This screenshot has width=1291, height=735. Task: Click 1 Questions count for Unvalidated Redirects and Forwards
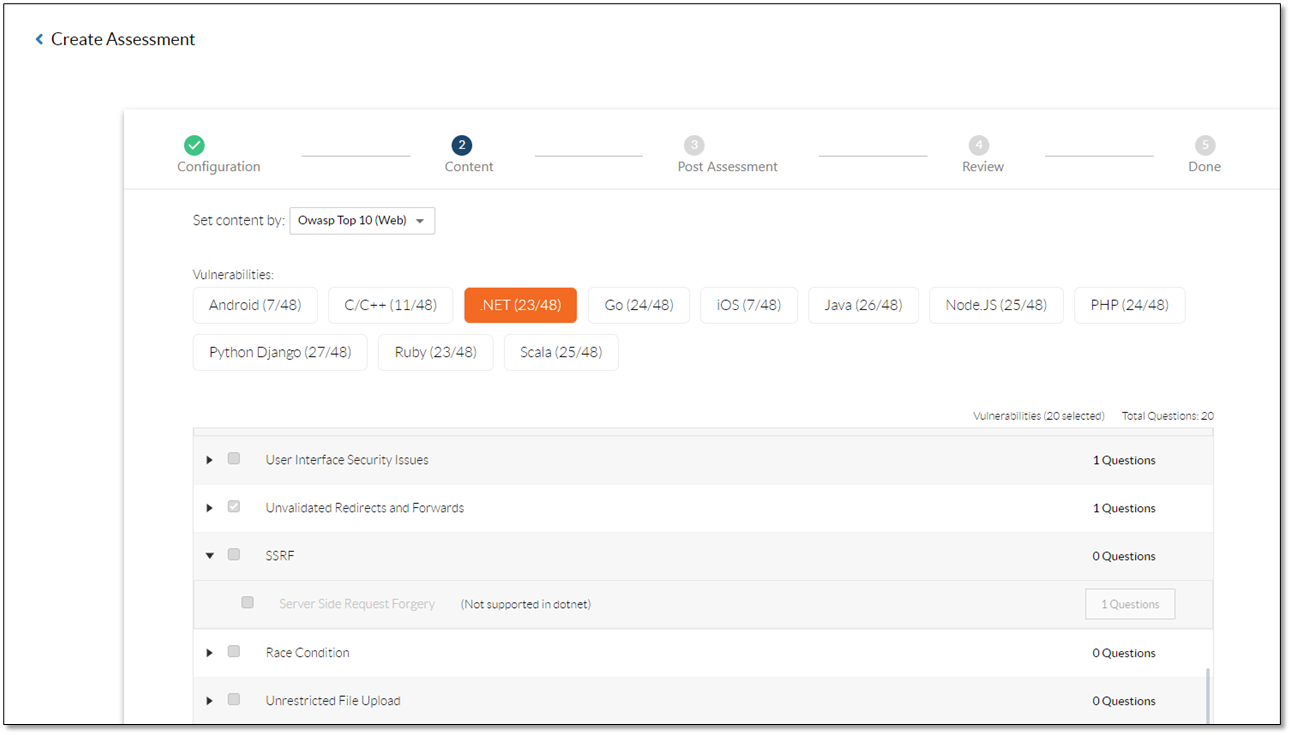[1124, 508]
